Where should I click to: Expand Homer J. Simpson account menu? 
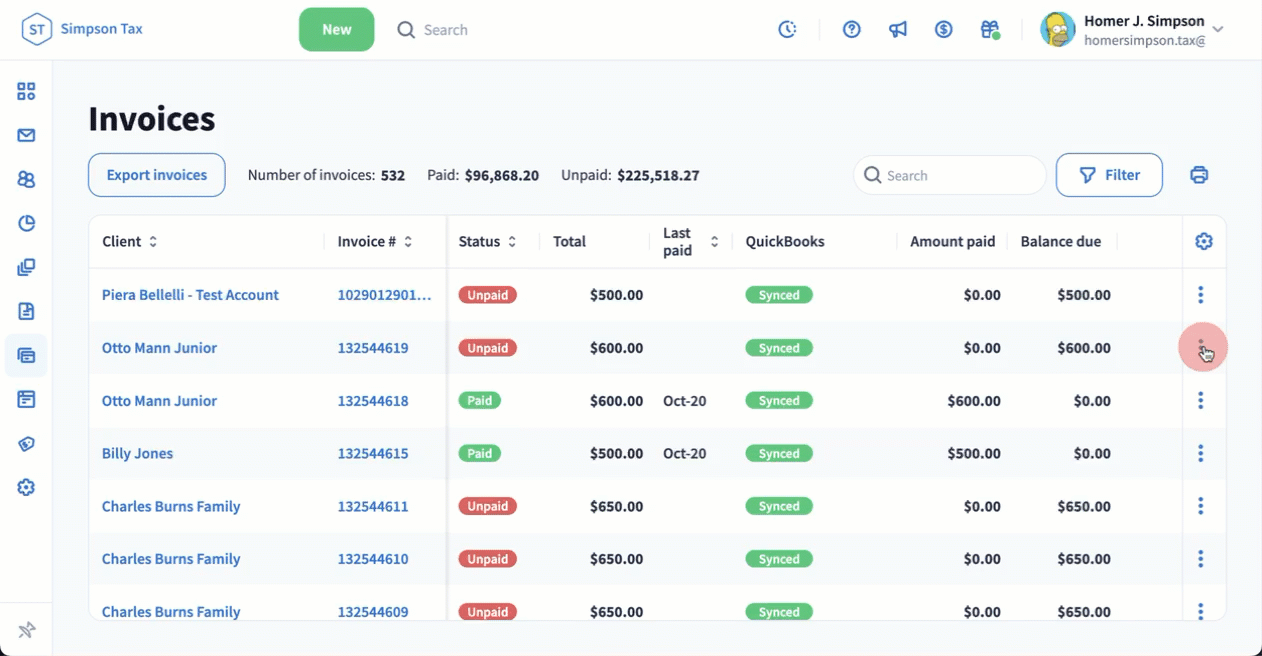1218,30
